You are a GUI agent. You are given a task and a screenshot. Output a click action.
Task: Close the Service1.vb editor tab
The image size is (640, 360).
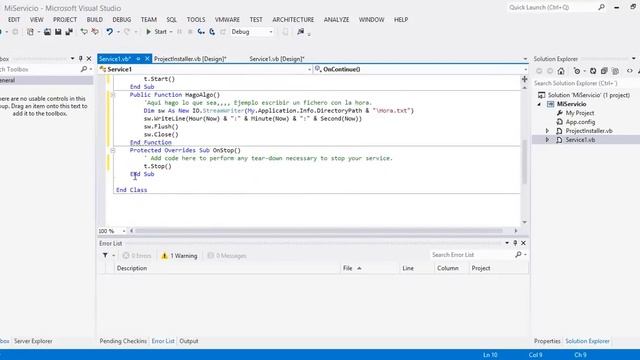pos(147,59)
